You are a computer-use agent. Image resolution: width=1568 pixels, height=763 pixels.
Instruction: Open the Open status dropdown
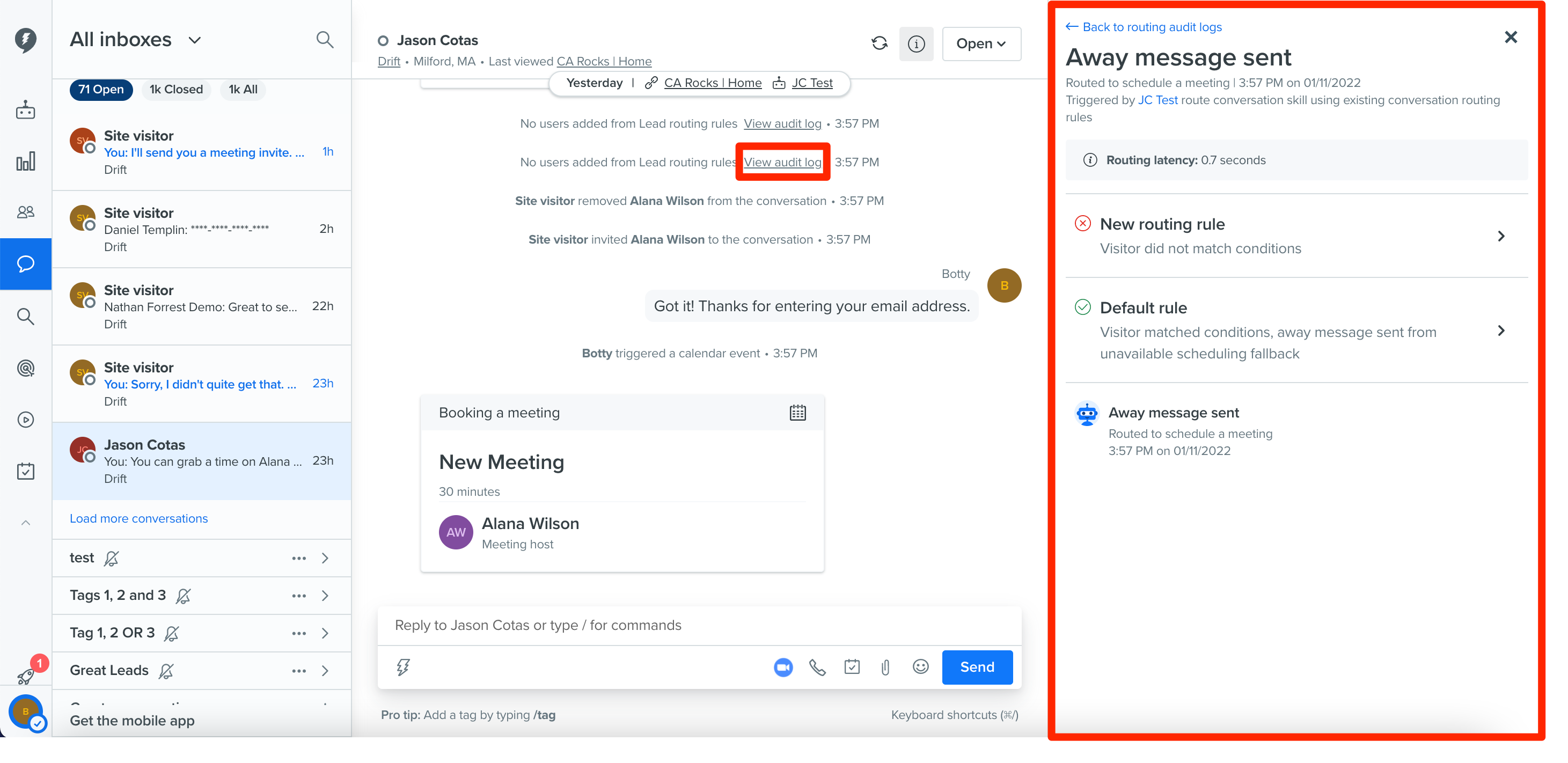pos(981,44)
